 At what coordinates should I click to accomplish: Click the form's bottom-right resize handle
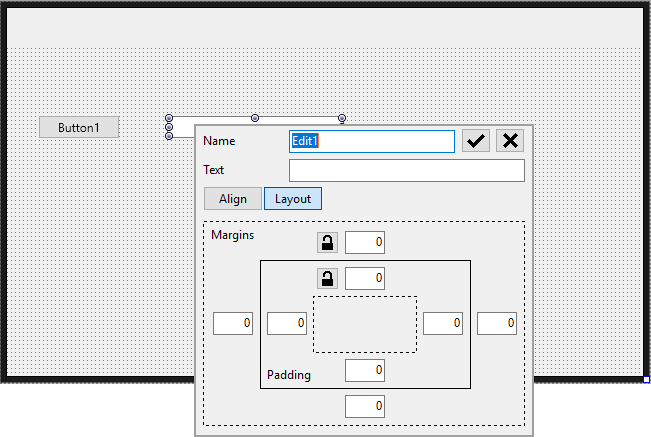[646, 379]
